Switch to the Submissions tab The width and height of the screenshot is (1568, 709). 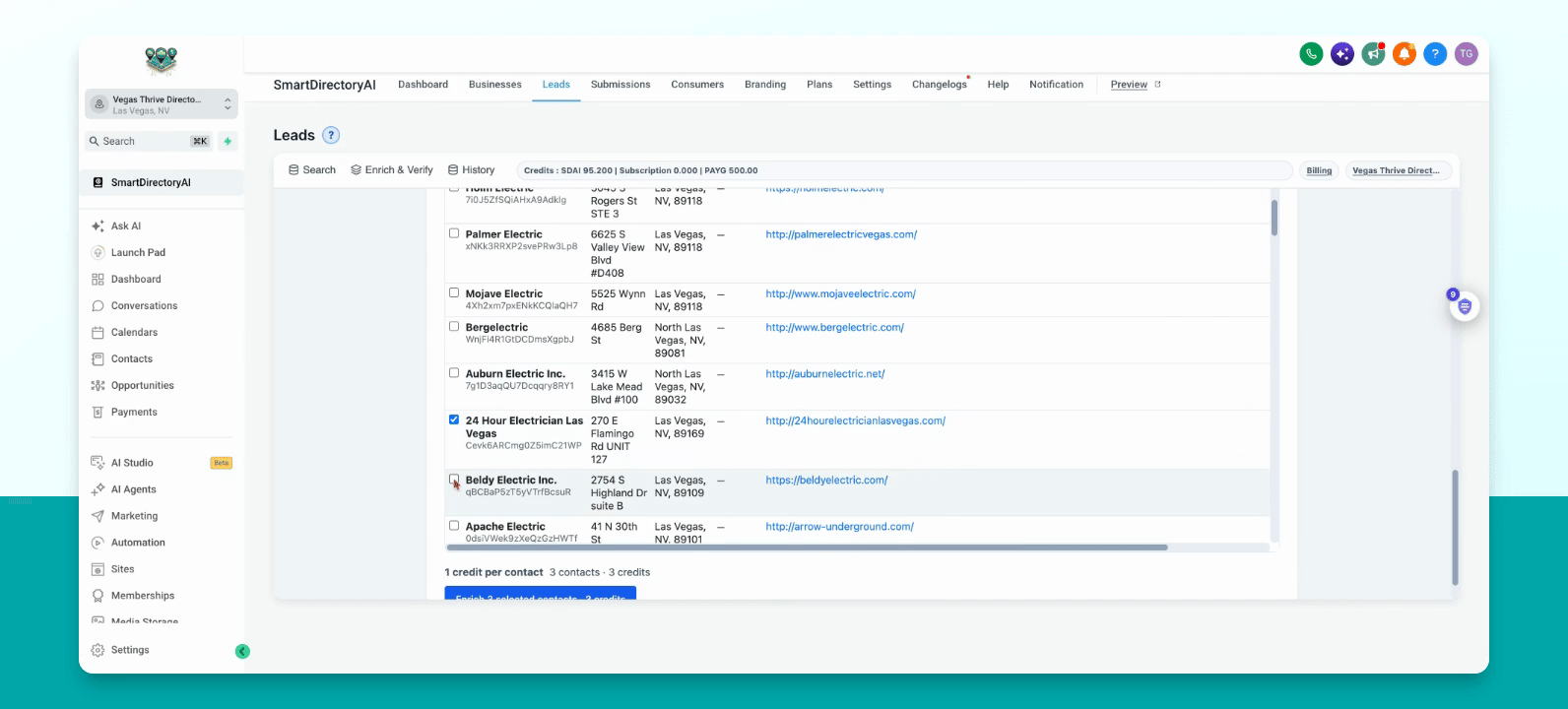[621, 85]
